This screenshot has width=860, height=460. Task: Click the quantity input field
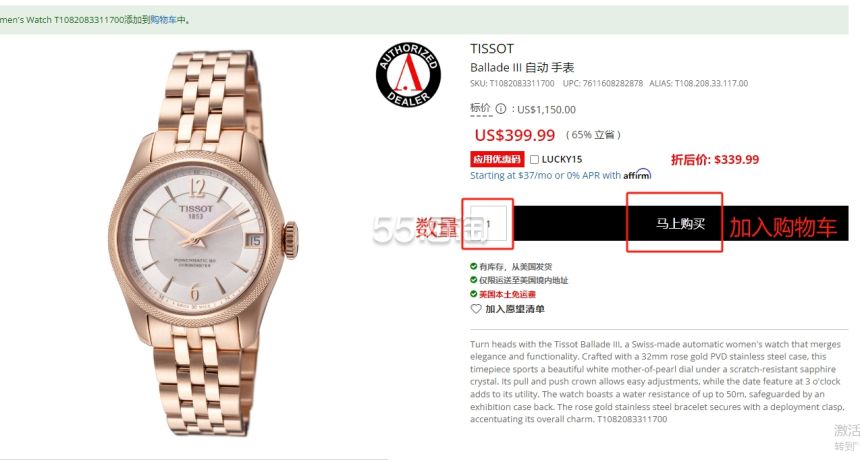click(488, 223)
